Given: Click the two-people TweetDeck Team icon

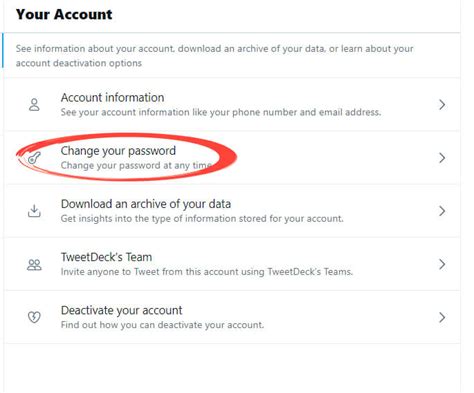Looking at the screenshot, I should 34,265.
